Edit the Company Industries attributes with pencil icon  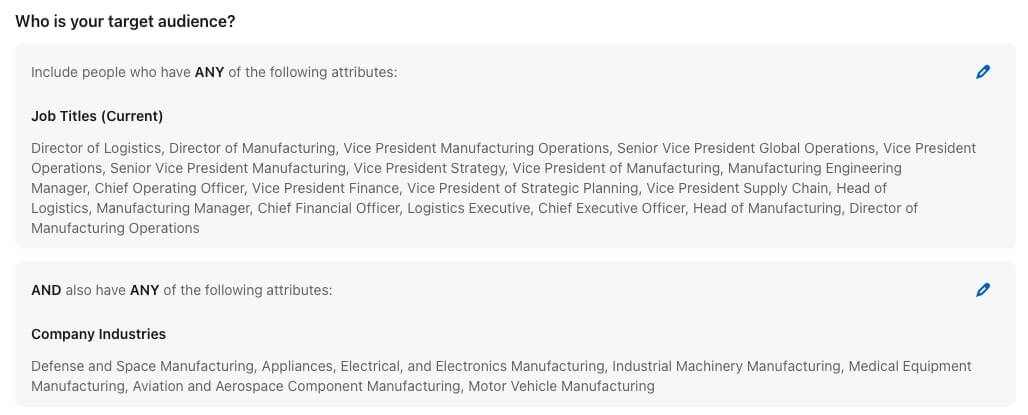pyautogui.click(x=982, y=290)
